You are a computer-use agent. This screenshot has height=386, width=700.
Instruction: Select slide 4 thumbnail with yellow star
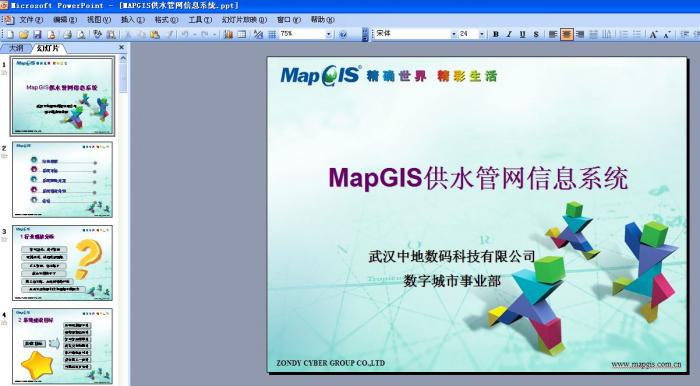click(x=62, y=346)
